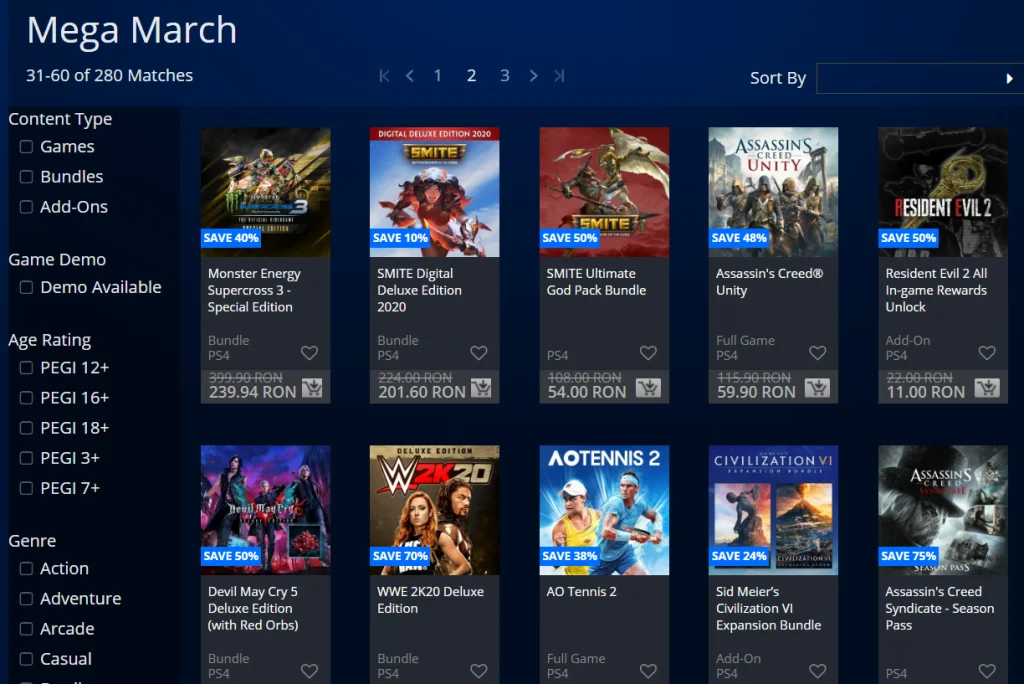Click the 239.94 RON price
Viewport: 1024px width, 684px height.
252,392
